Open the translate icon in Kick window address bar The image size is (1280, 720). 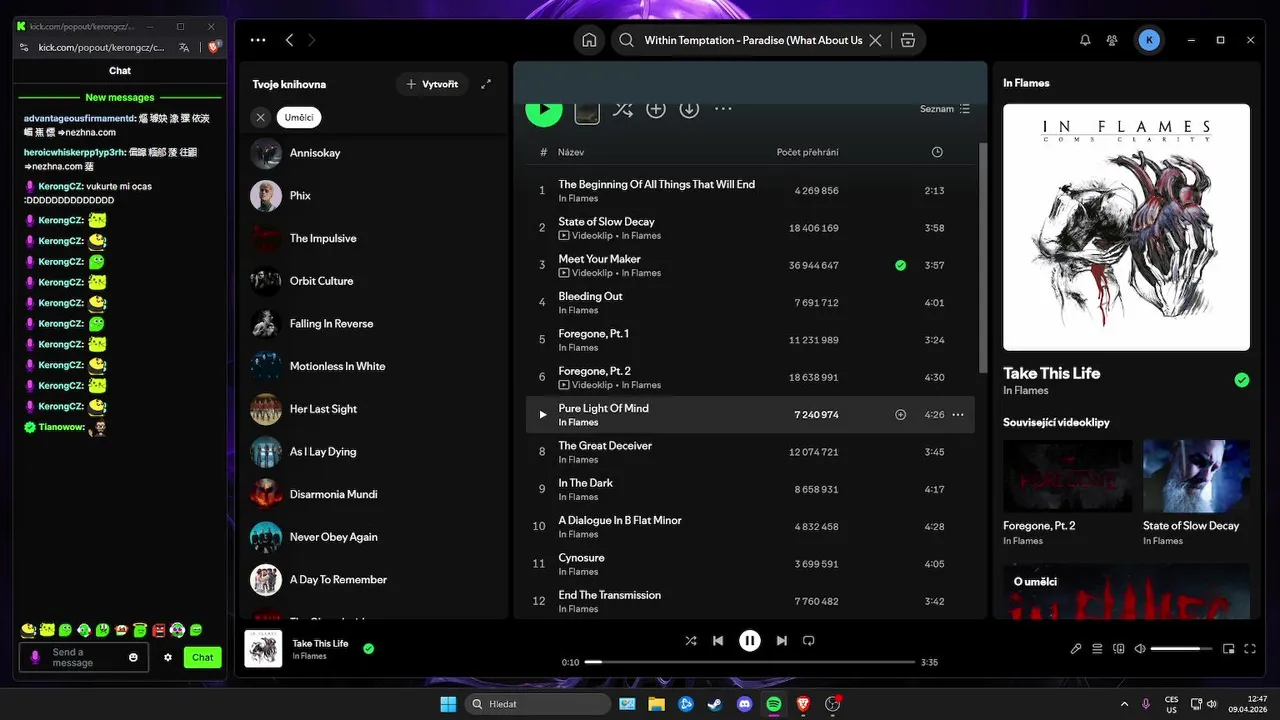(x=184, y=47)
